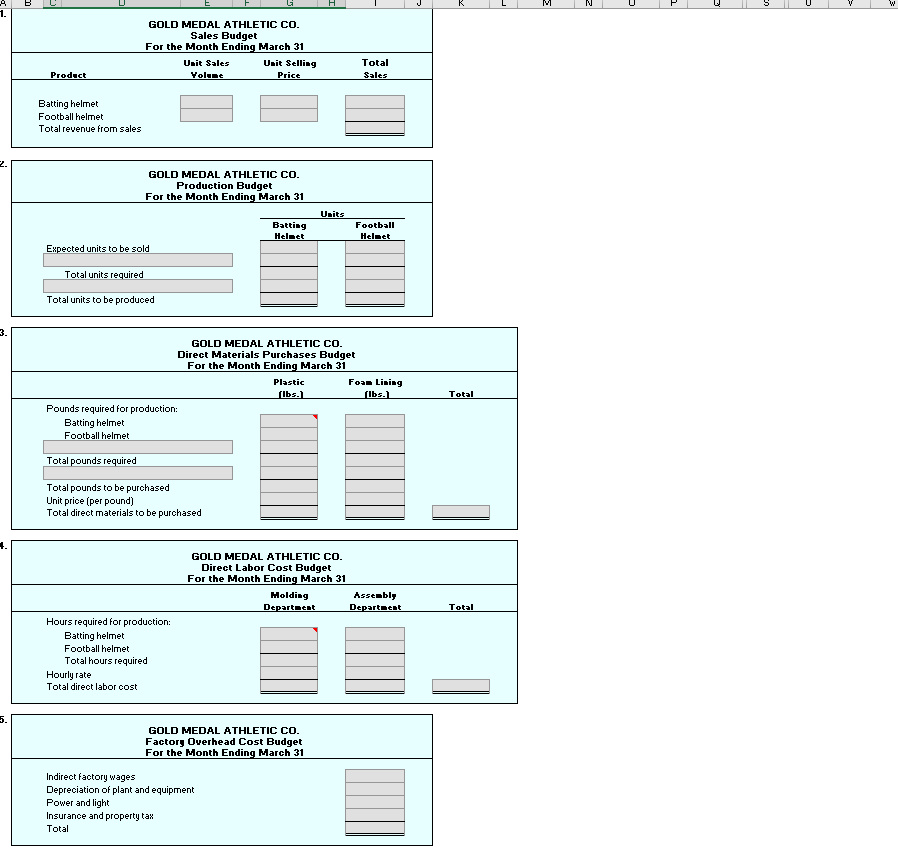The width and height of the screenshot is (898, 853).
Task: Select Power and light amount cell
Action: (x=375, y=802)
